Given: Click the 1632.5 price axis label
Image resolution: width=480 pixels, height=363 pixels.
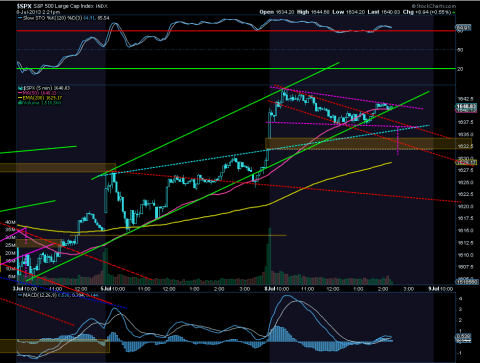Looking at the screenshot, I should (465, 146).
